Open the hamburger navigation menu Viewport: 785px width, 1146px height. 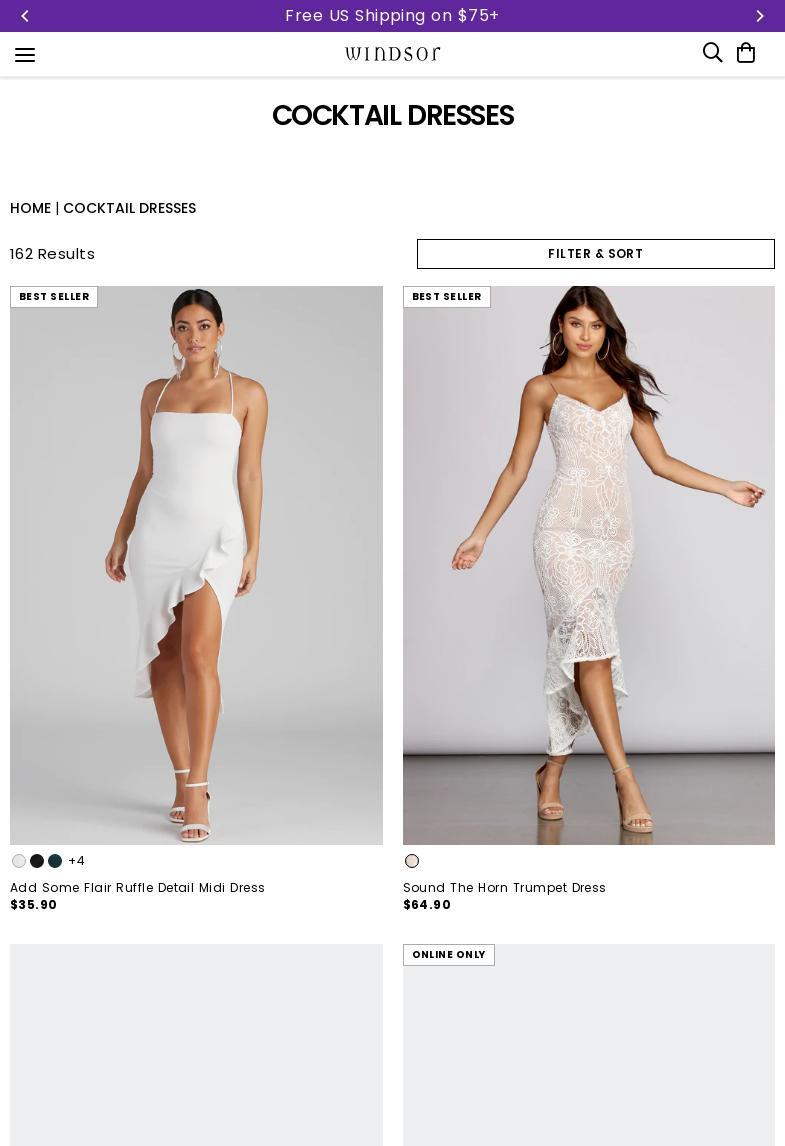25,55
